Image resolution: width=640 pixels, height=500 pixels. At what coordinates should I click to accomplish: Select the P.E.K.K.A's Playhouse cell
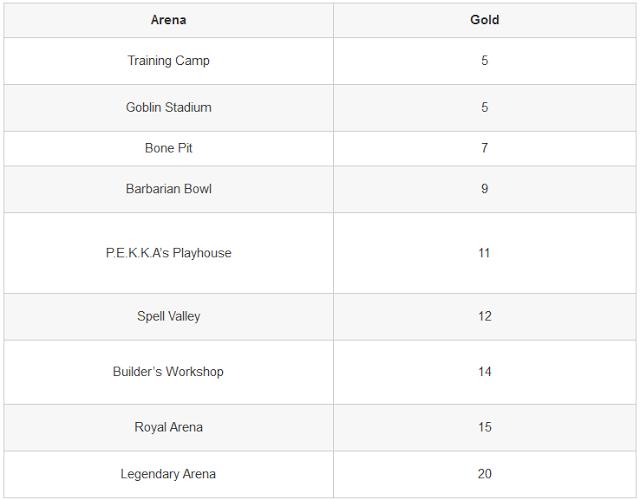(169, 253)
